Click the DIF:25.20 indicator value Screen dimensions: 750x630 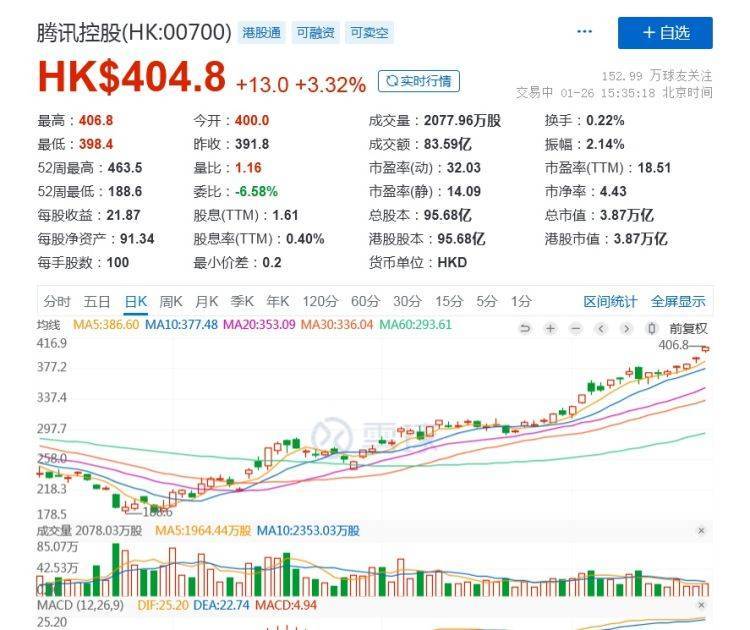[x=163, y=605]
